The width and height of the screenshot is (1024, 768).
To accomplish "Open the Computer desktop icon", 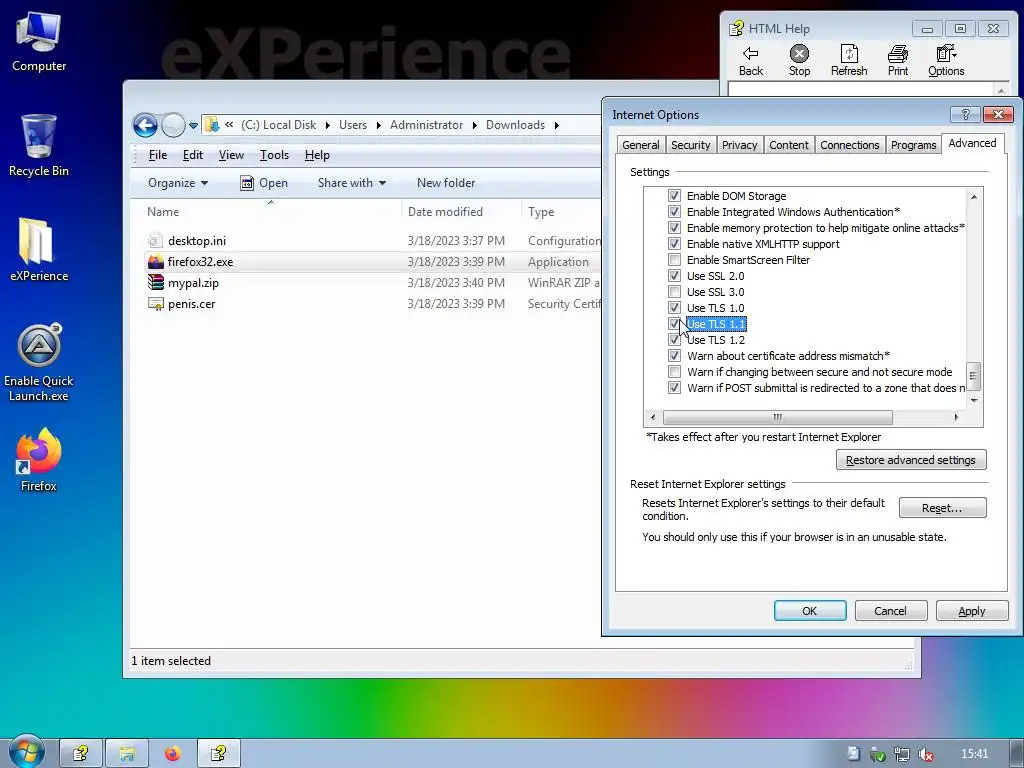I will (39, 41).
